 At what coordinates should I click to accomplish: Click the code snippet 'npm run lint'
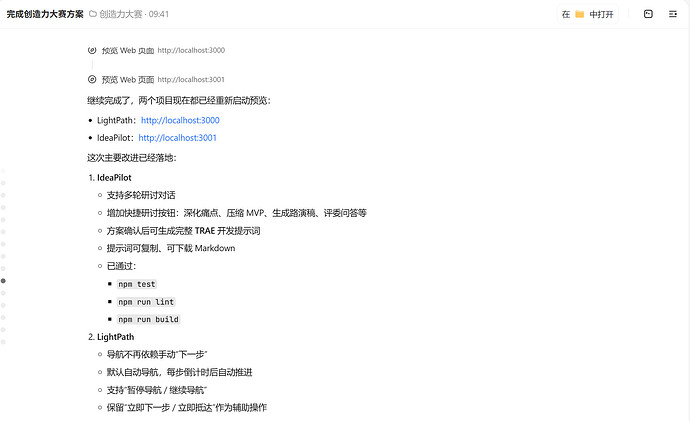tap(146, 302)
